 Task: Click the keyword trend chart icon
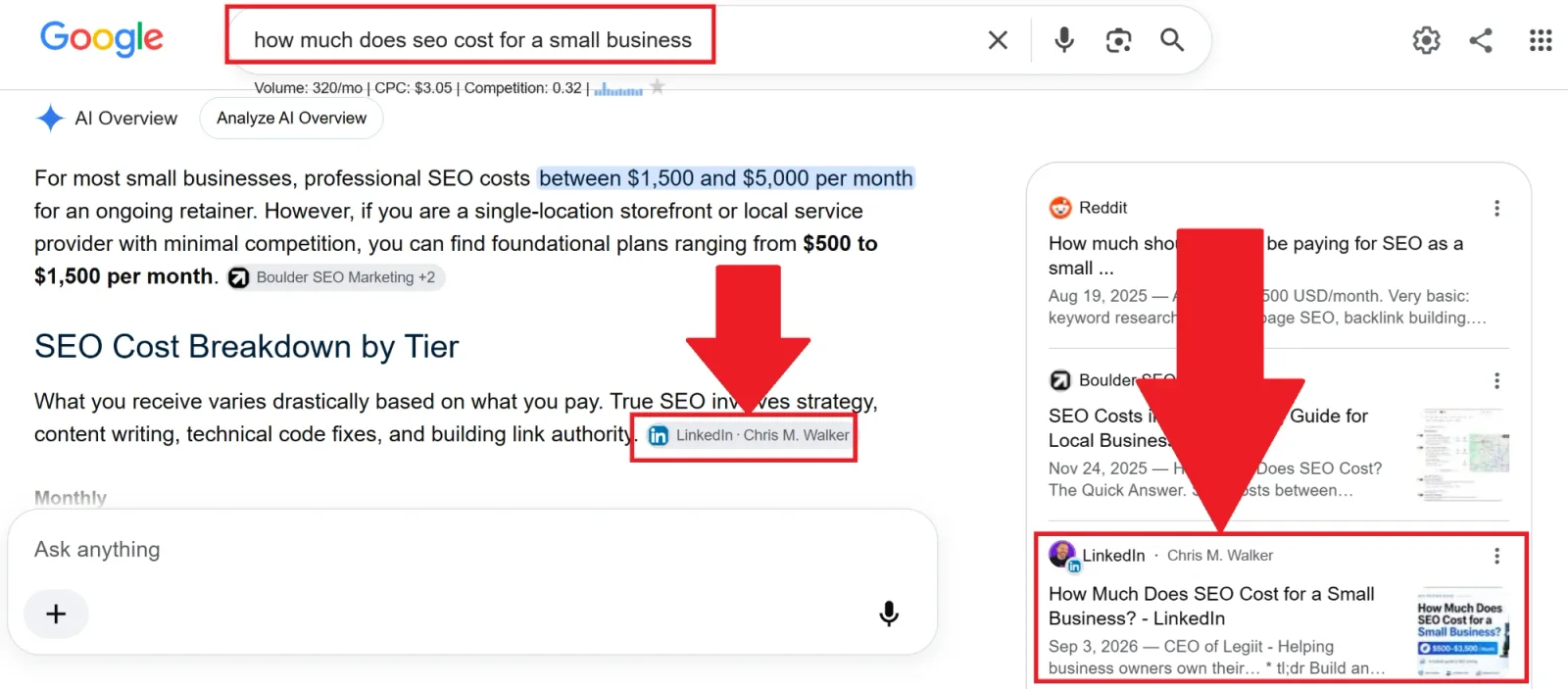pos(618,89)
